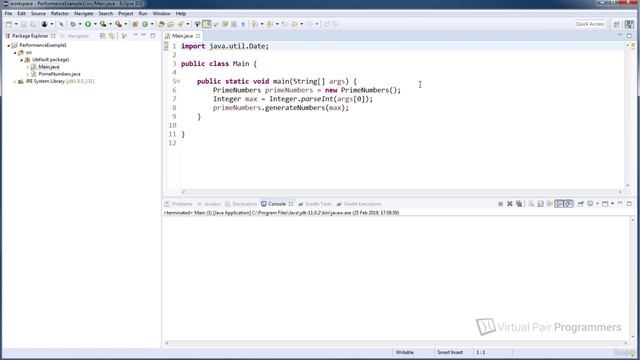Viewport: 640px width, 360px height.
Task: Open the Source menu
Action: (38, 13)
